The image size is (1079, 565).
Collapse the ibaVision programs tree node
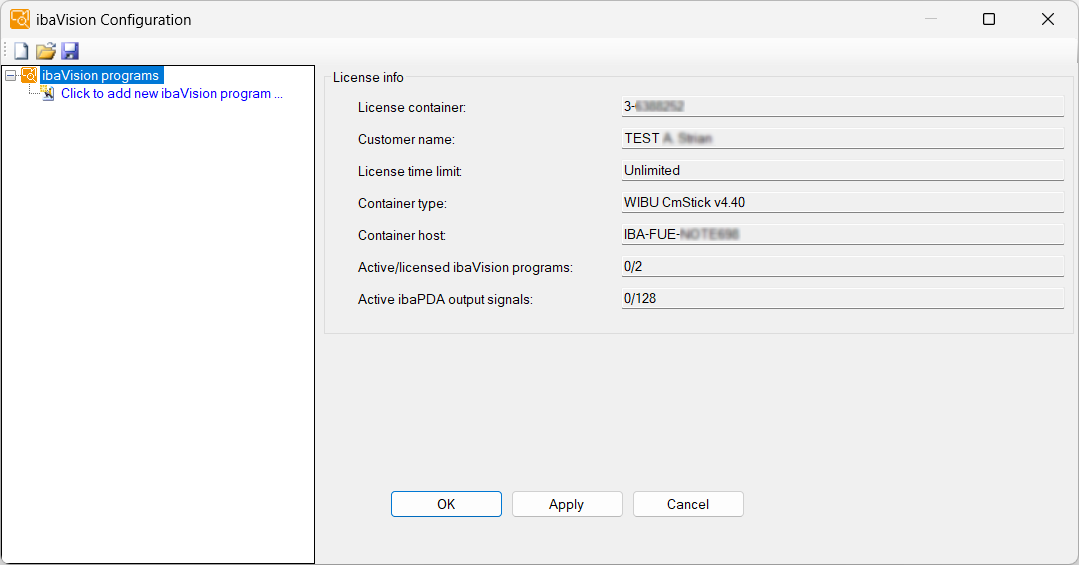10,76
